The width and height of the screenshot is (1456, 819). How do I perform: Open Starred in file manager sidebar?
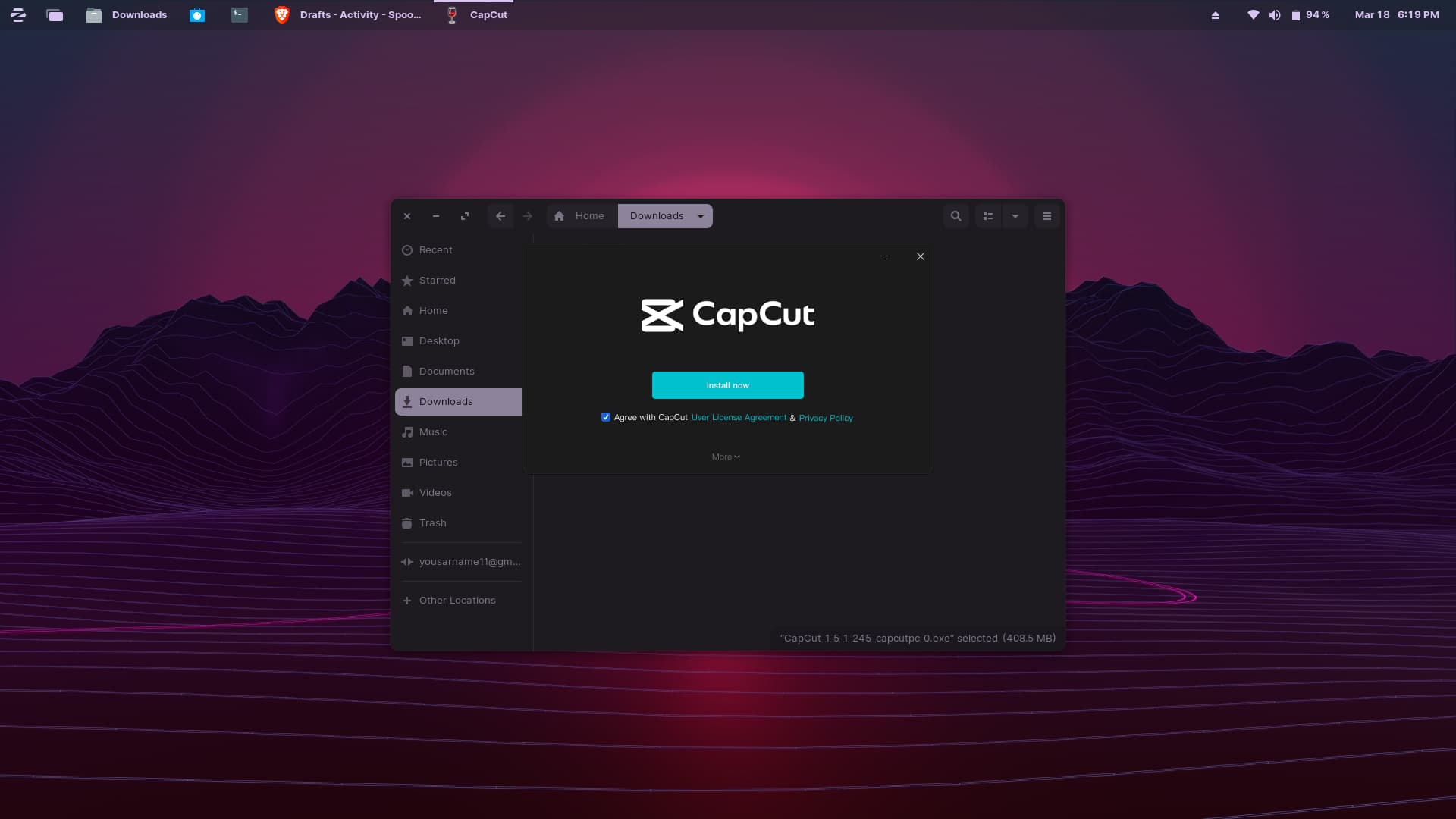click(458, 281)
